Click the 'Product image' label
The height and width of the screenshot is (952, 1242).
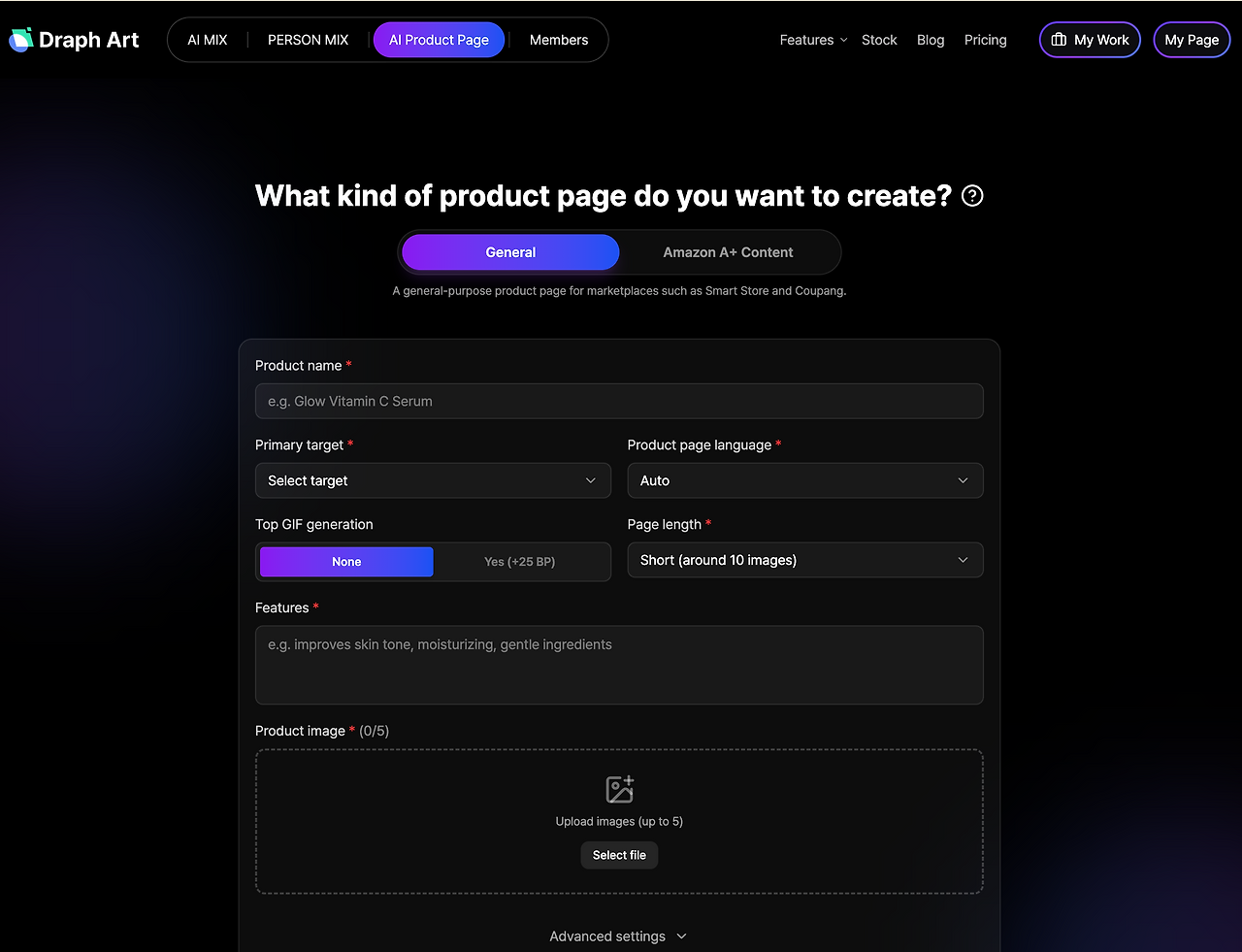coord(300,731)
